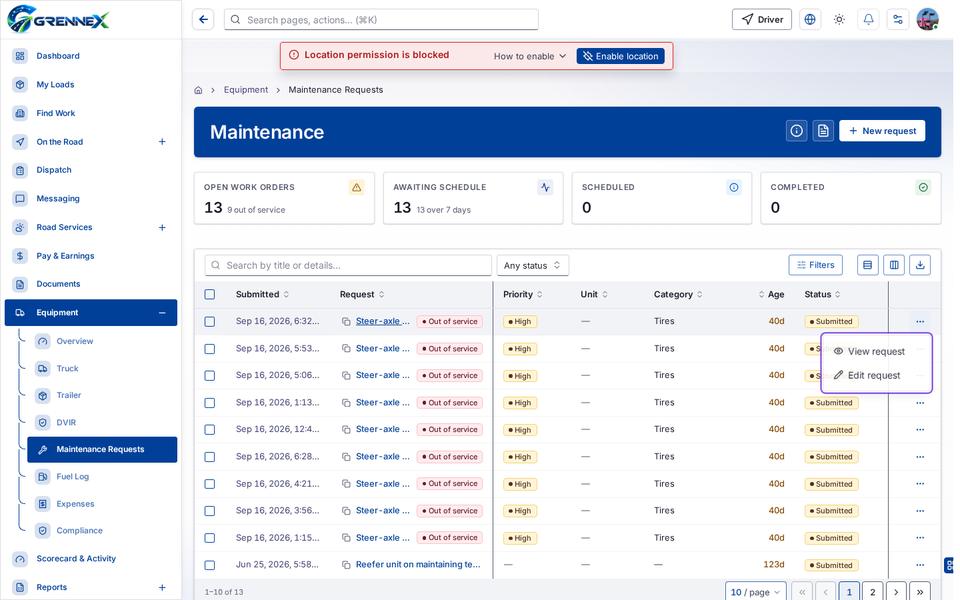
Task: Click the Enable location button
Action: [x=621, y=56]
